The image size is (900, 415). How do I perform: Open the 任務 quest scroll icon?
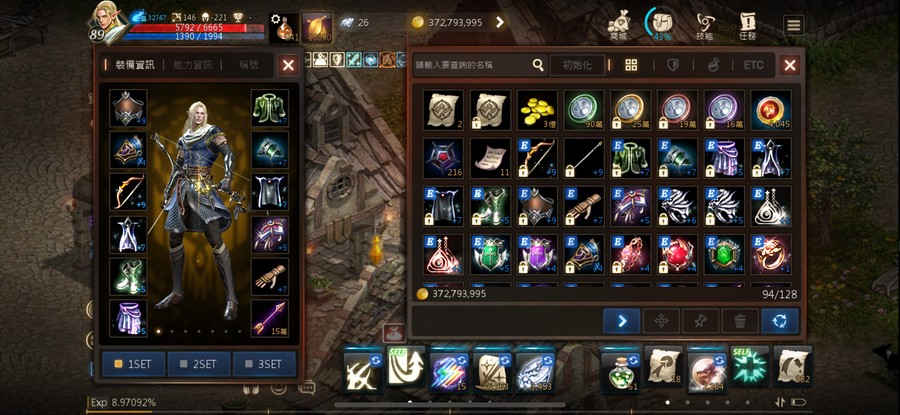(x=748, y=26)
